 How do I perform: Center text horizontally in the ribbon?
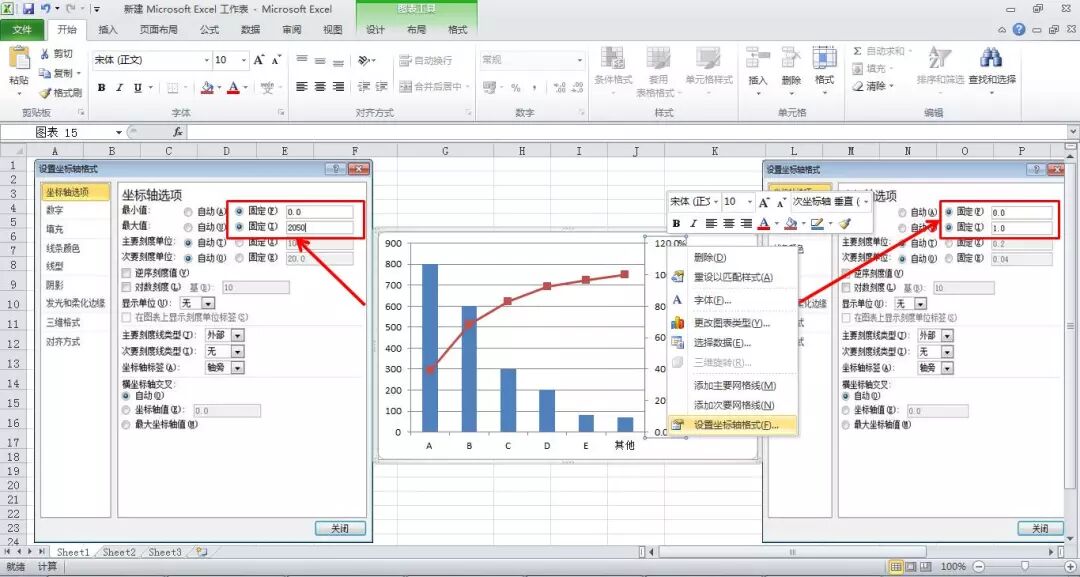(320, 87)
